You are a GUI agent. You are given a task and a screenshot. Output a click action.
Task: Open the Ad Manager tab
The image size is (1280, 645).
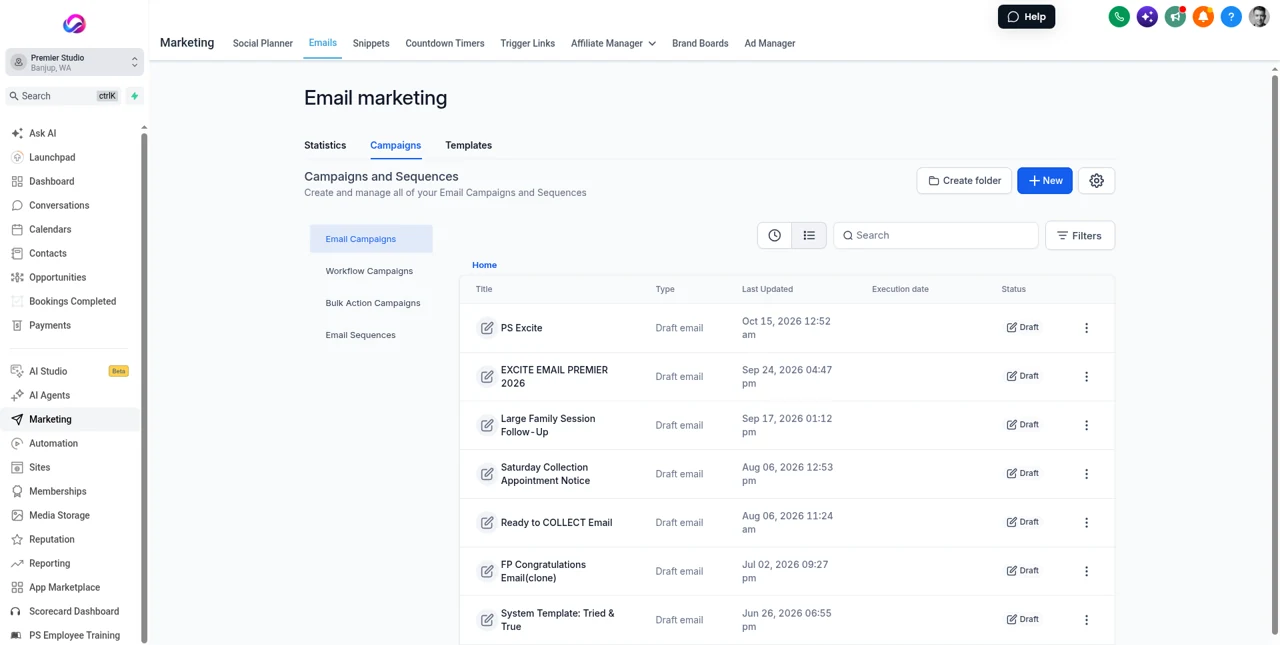770,44
